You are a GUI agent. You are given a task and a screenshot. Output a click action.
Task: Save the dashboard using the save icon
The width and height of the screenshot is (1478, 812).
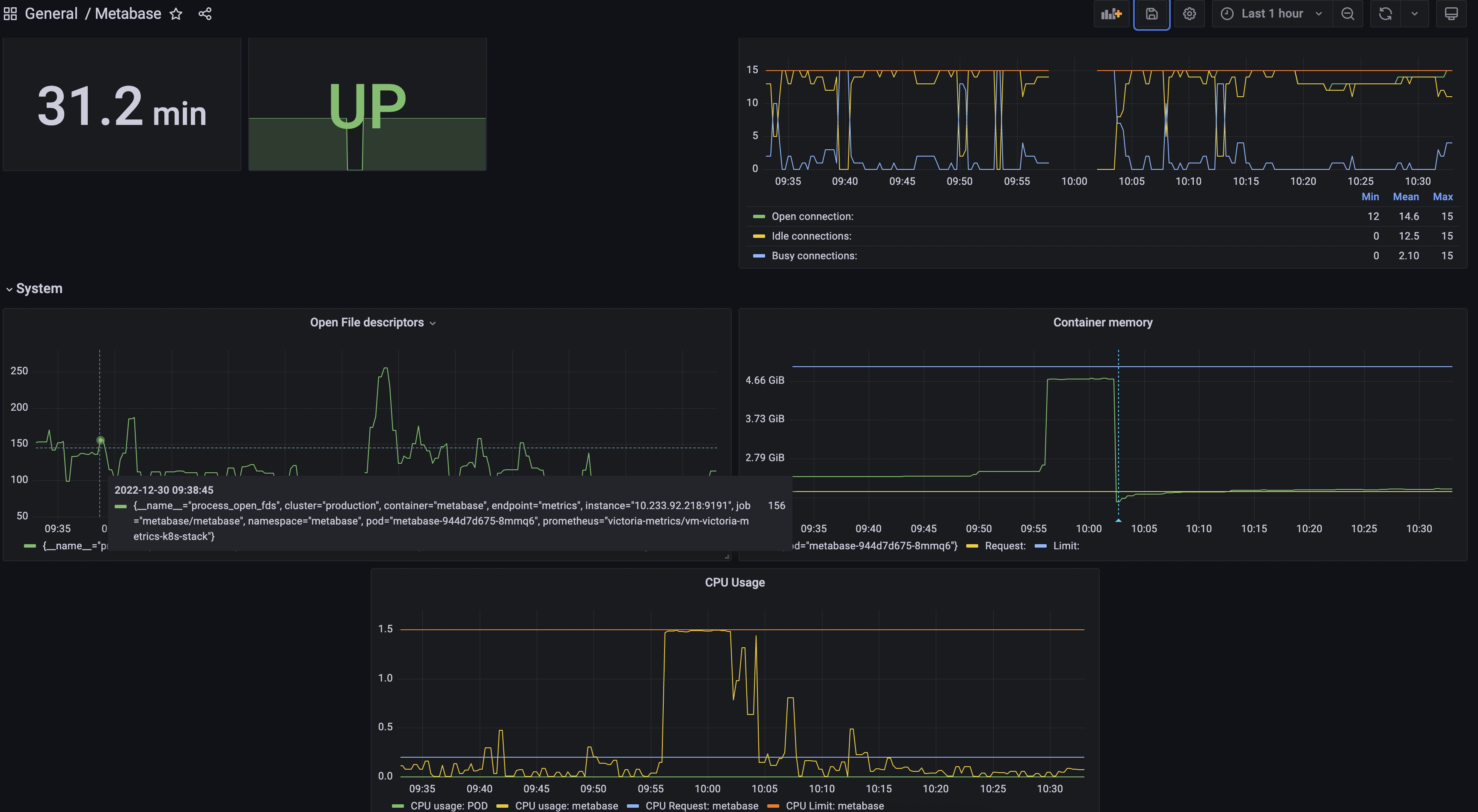(1152, 13)
